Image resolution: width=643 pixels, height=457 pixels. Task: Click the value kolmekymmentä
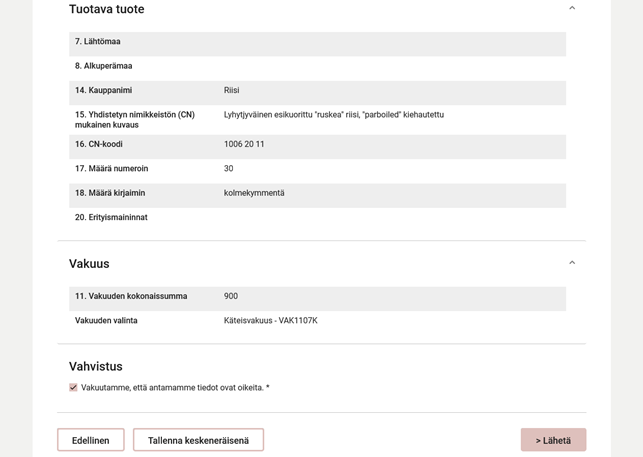point(254,193)
